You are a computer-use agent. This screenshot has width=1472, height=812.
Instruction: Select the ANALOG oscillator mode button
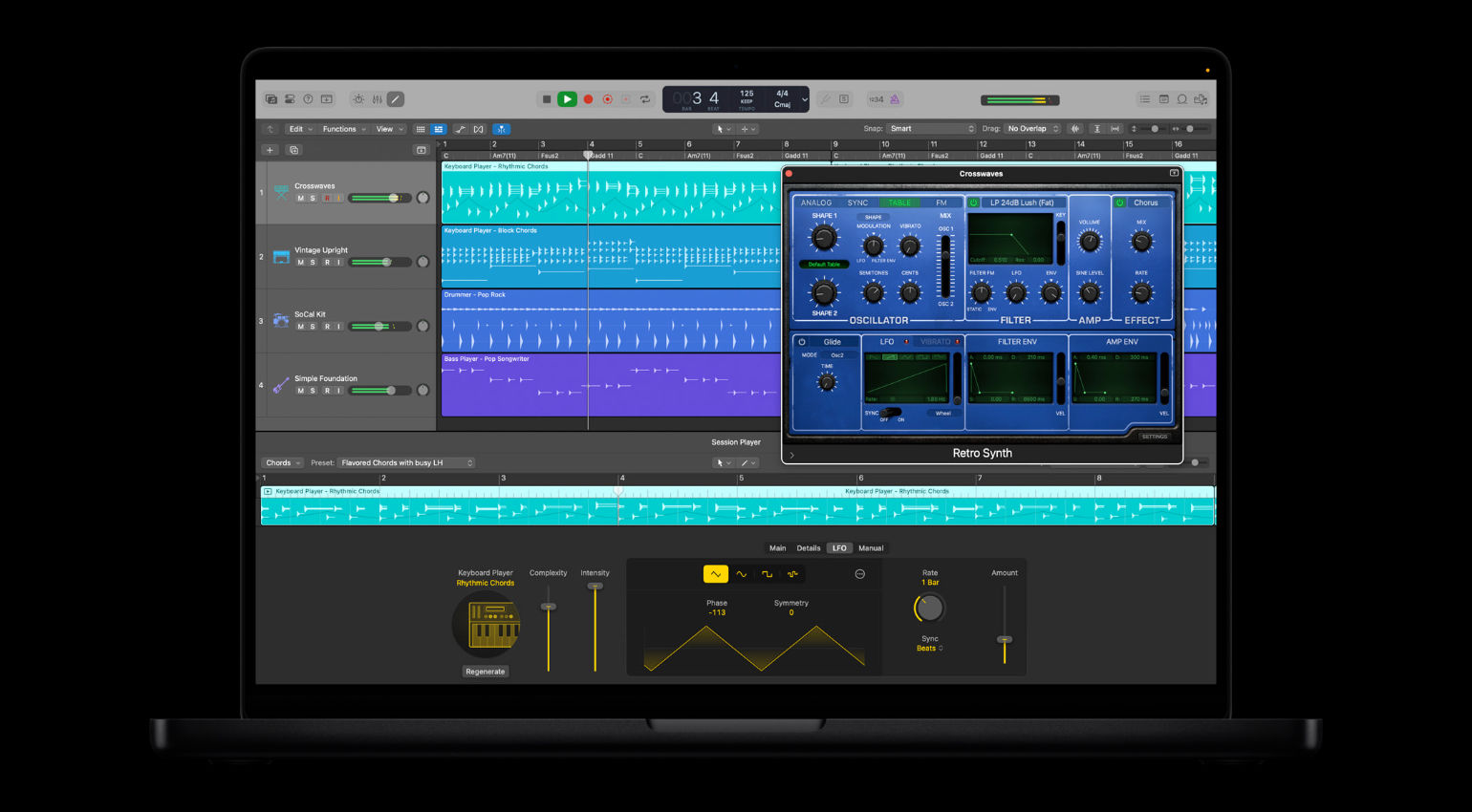pos(815,203)
